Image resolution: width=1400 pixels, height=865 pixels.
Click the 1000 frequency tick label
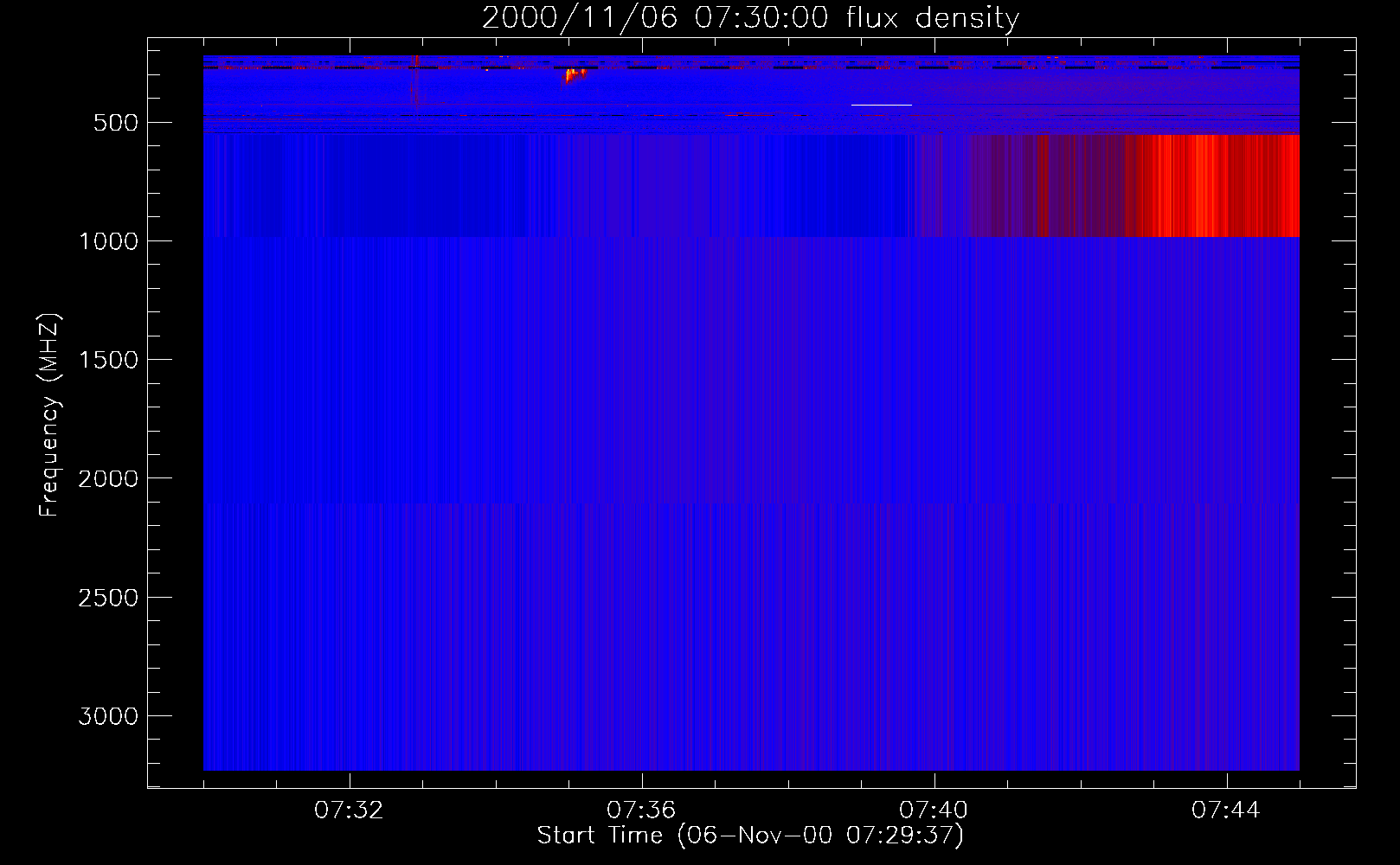coord(108,241)
